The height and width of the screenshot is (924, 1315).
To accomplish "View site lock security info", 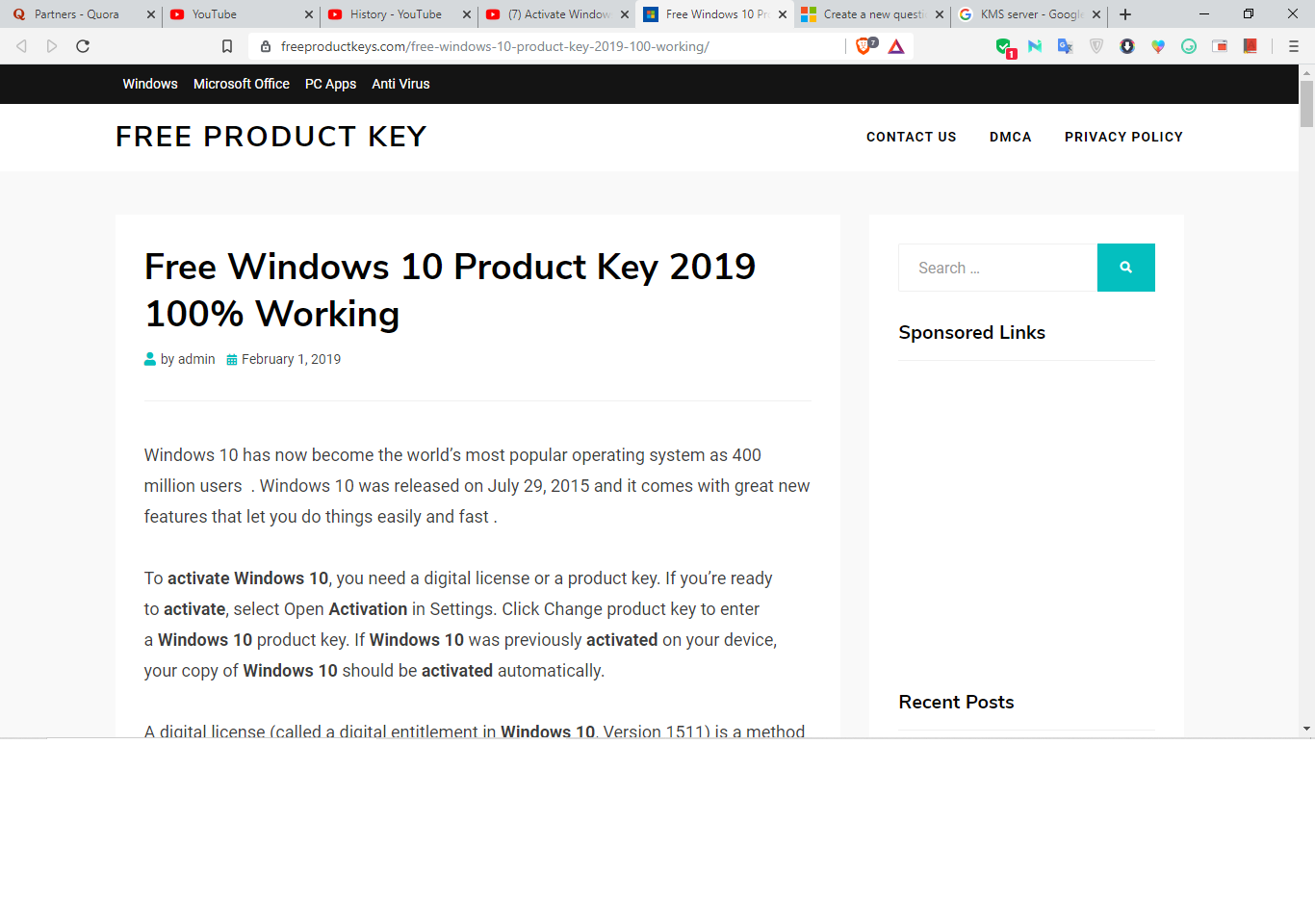I will click(266, 46).
